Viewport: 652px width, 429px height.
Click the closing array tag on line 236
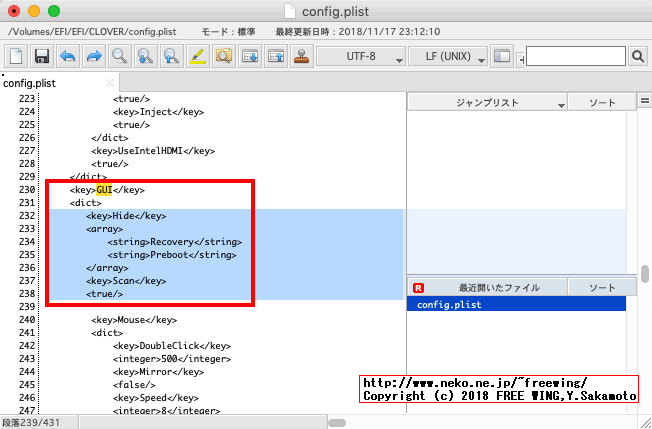(107, 268)
